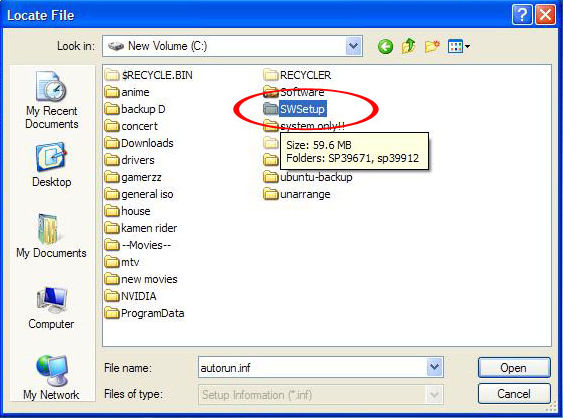
Task: Select the --Movies-- folder
Action: (138, 245)
